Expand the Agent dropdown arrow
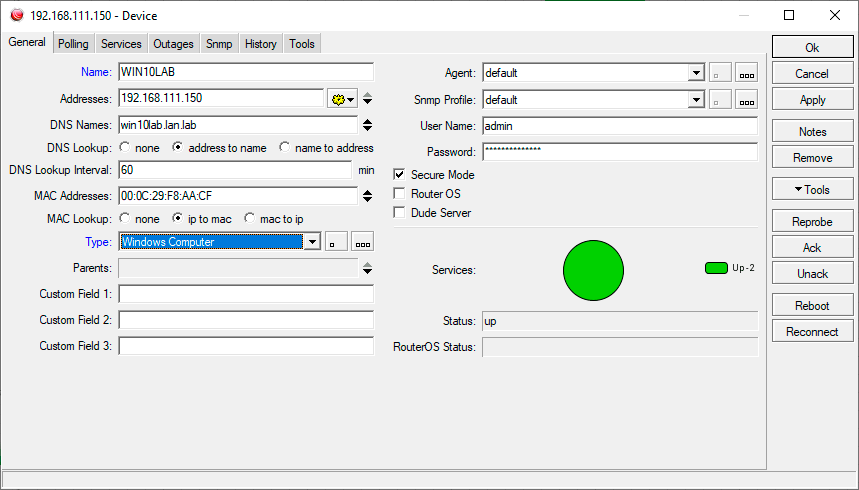 coord(696,73)
